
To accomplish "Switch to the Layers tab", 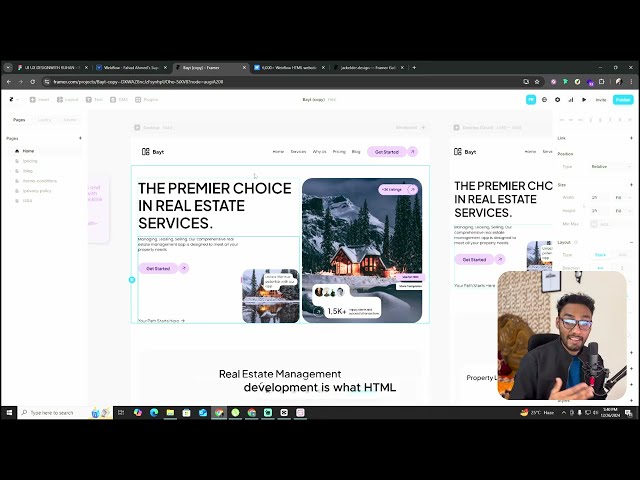I will point(44,120).
